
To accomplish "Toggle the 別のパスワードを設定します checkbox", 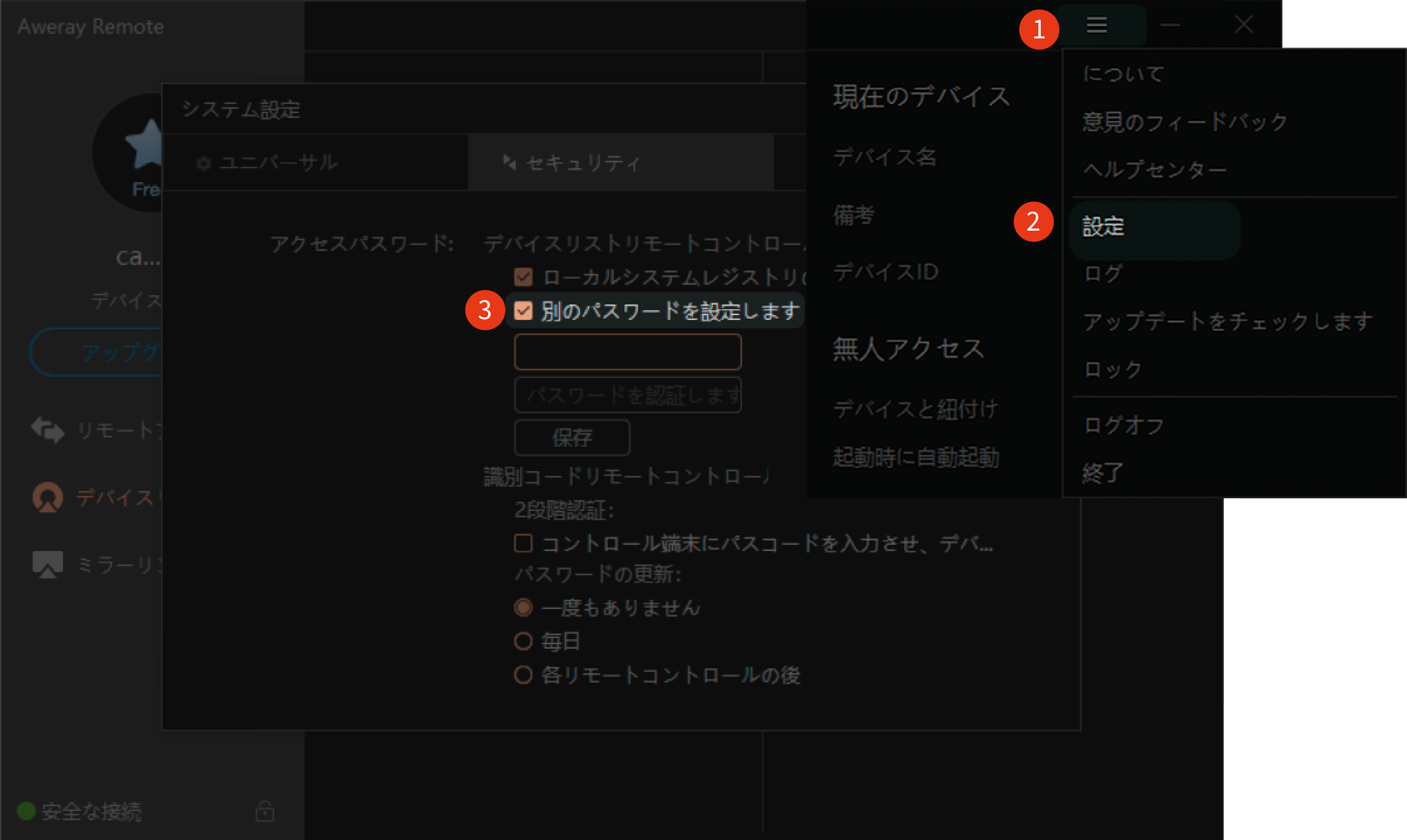I will click(523, 310).
